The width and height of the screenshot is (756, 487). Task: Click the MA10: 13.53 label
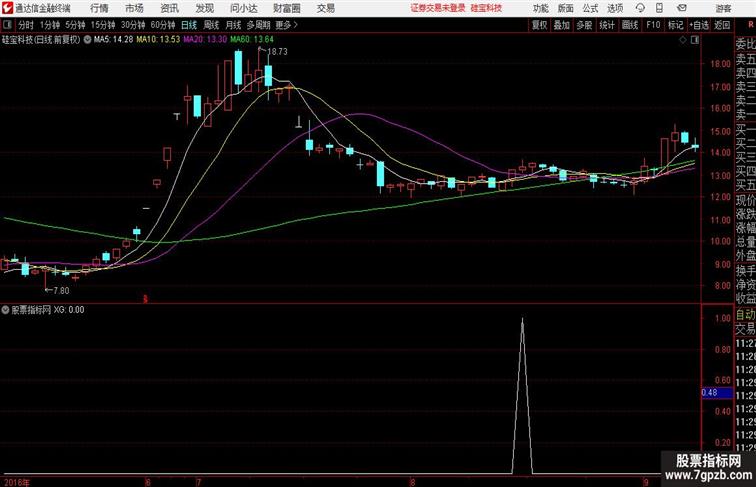click(x=158, y=40)
